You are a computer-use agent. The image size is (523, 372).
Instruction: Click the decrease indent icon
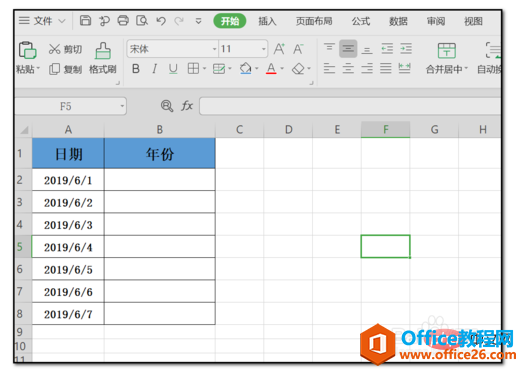[387, 49]
